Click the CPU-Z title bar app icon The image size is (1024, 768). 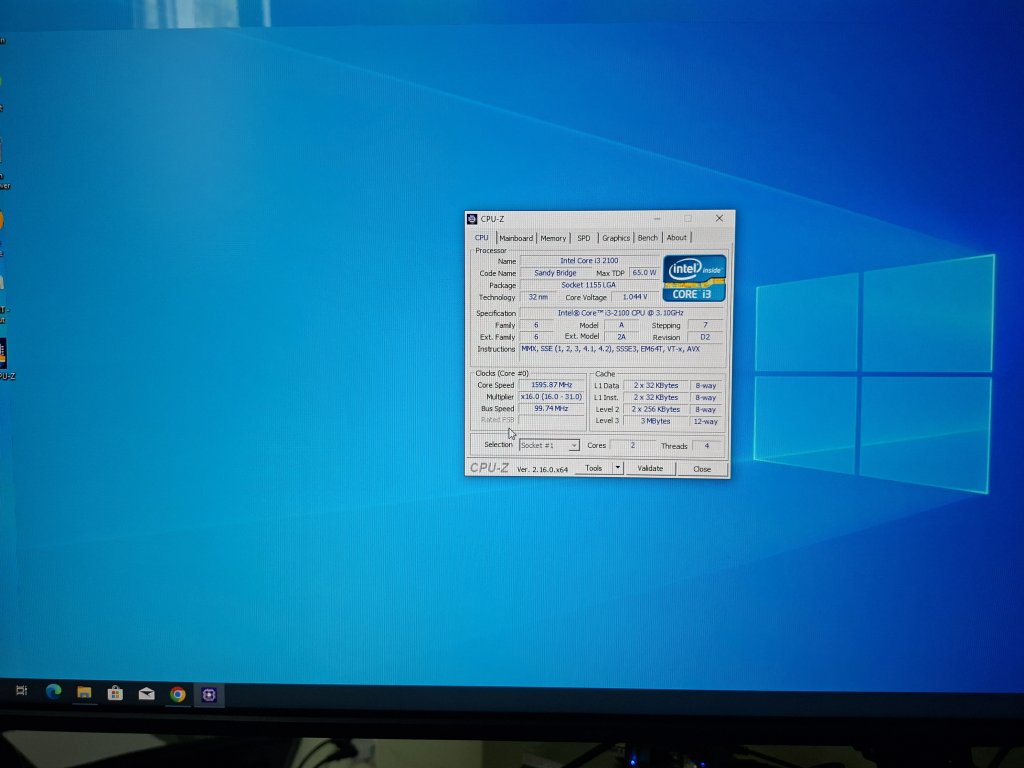[472, 219]
